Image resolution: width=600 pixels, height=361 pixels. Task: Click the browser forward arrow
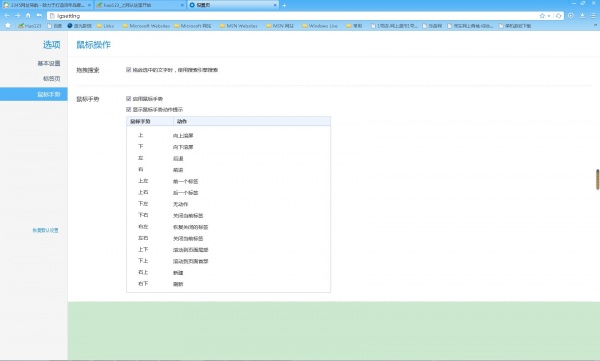[x=17, y=16]
